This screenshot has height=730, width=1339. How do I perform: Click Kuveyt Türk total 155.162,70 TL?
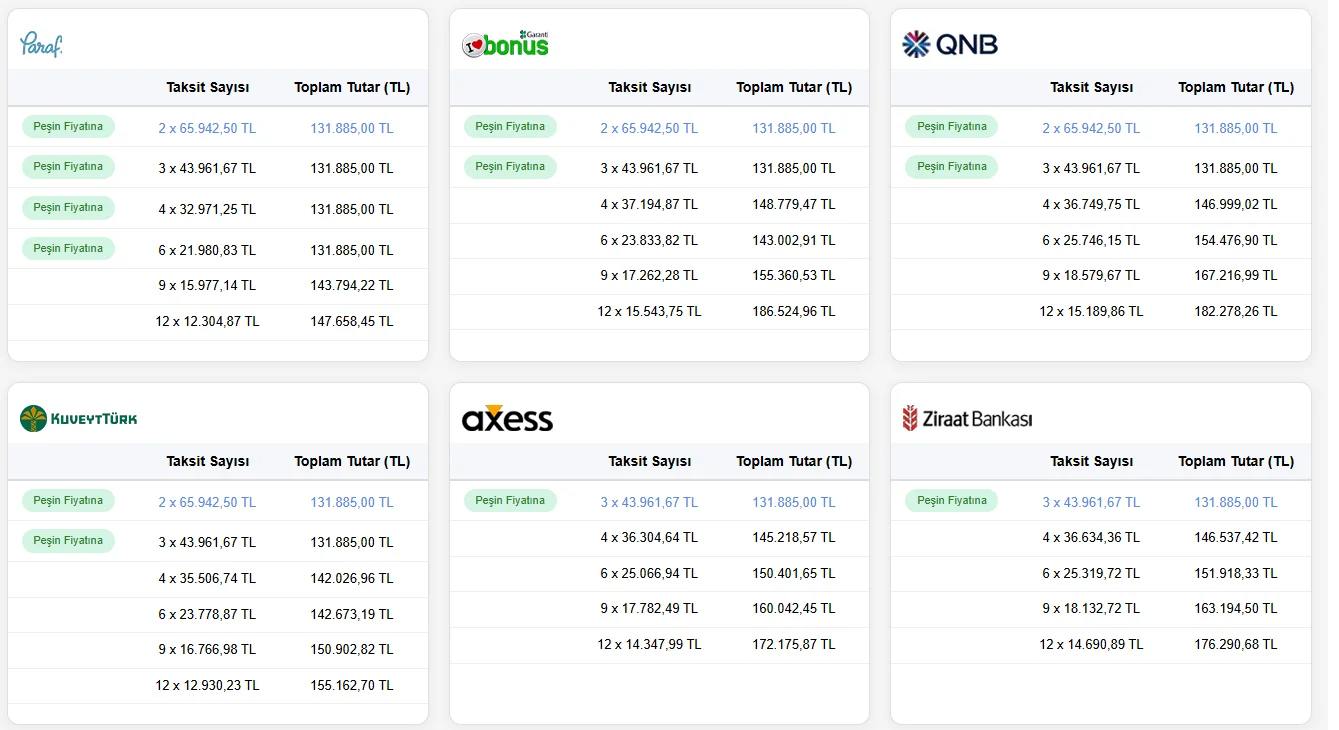(352, 685)
